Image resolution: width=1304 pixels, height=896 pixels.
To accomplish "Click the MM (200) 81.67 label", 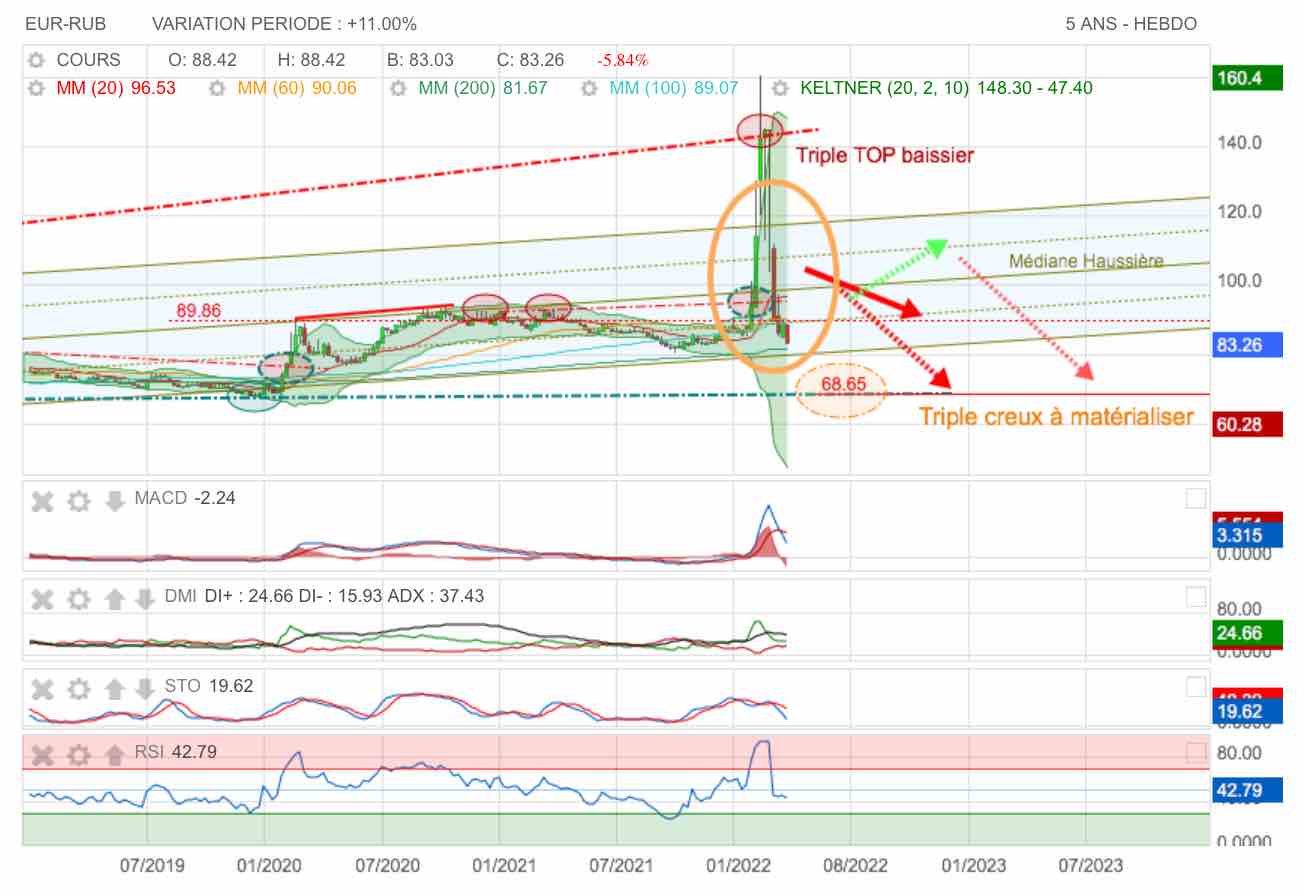I will click(483, 88).
